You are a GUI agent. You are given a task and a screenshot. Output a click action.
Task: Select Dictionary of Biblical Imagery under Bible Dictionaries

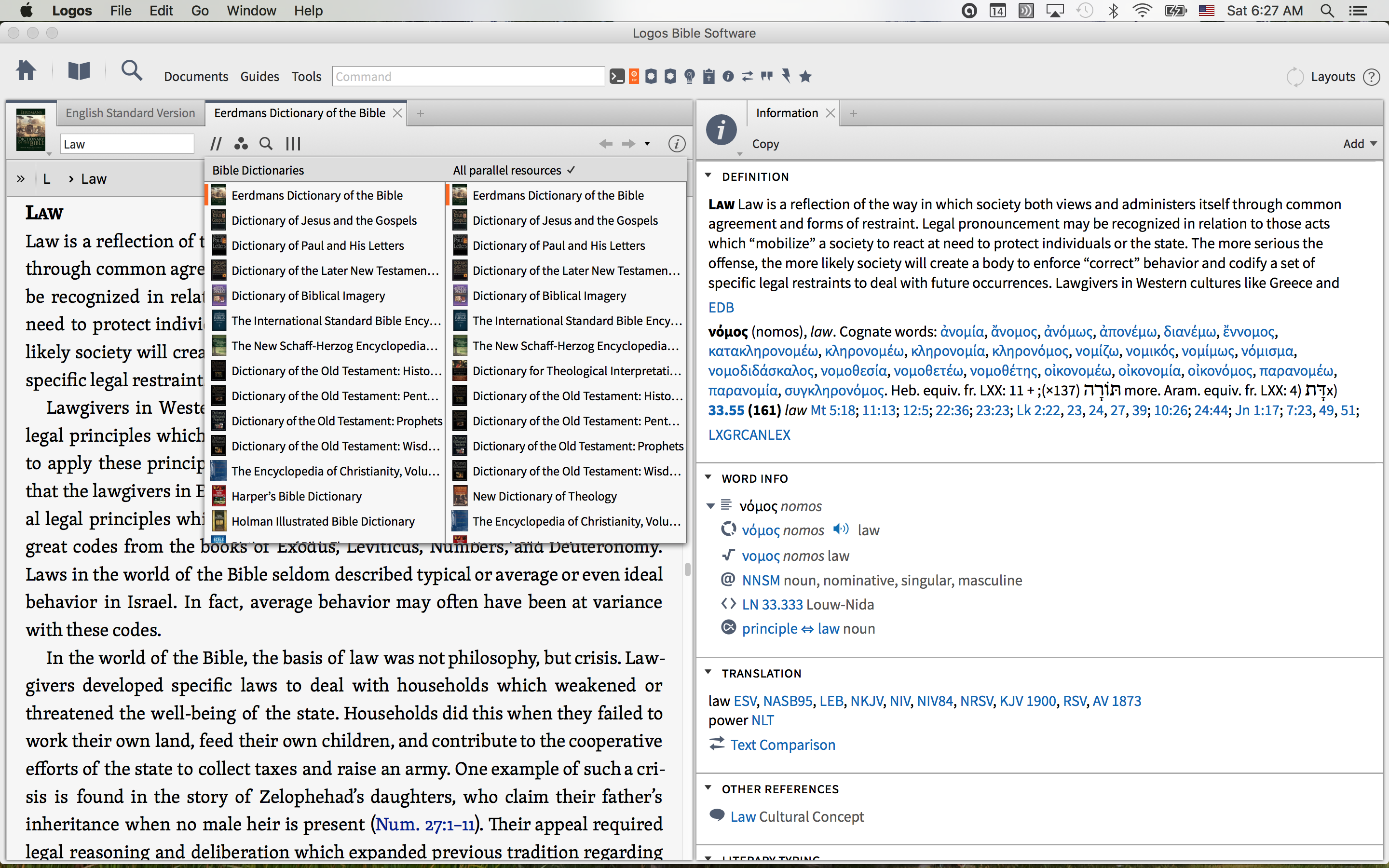[x=325, y=296]
